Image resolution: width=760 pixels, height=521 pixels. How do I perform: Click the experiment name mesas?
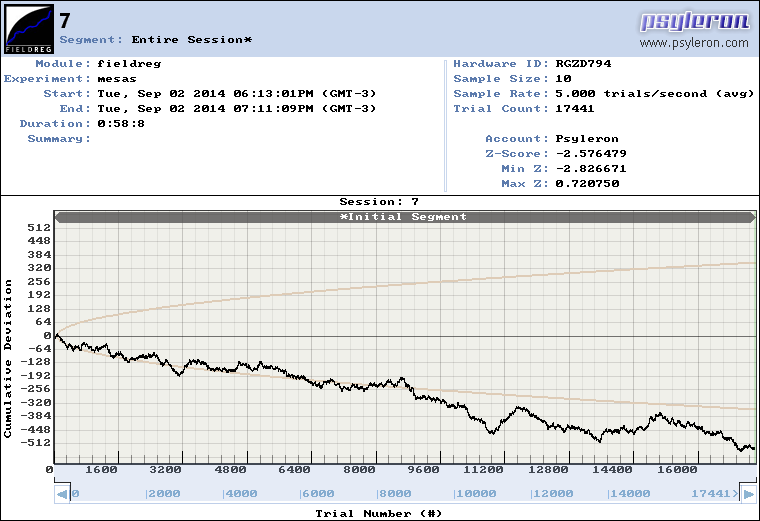(116, 78)
